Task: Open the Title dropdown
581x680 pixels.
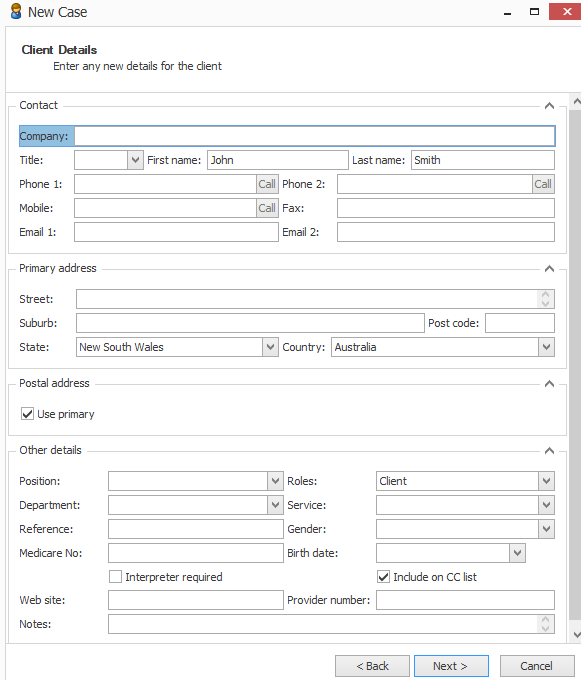Action: [135, 160]
